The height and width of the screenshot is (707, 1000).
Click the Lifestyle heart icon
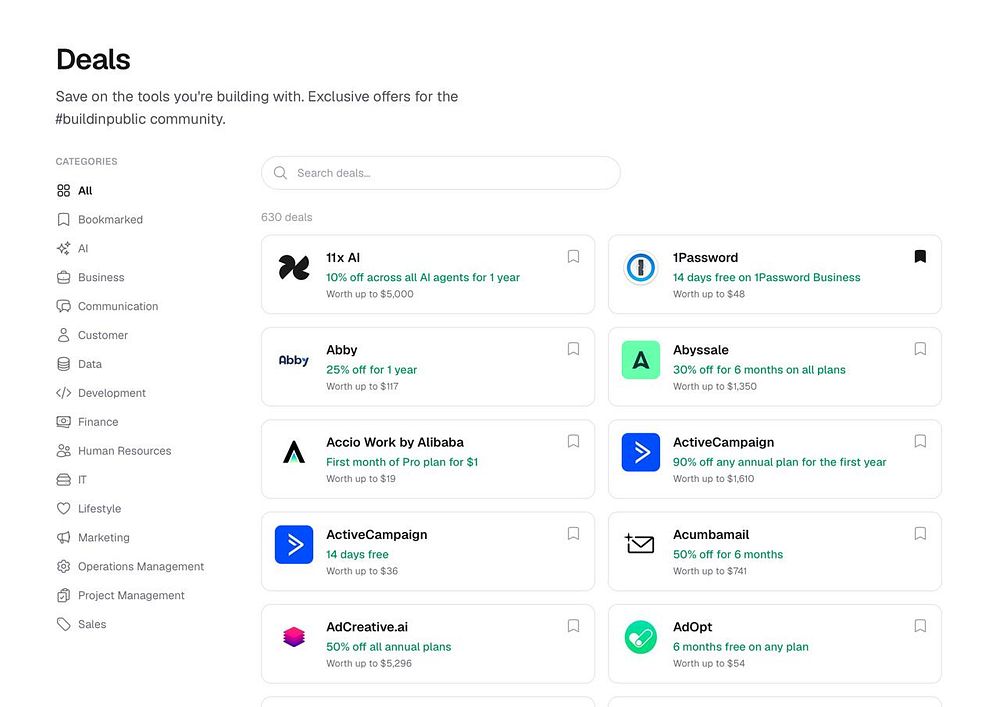pyautogui.click(x=63, y=508)
